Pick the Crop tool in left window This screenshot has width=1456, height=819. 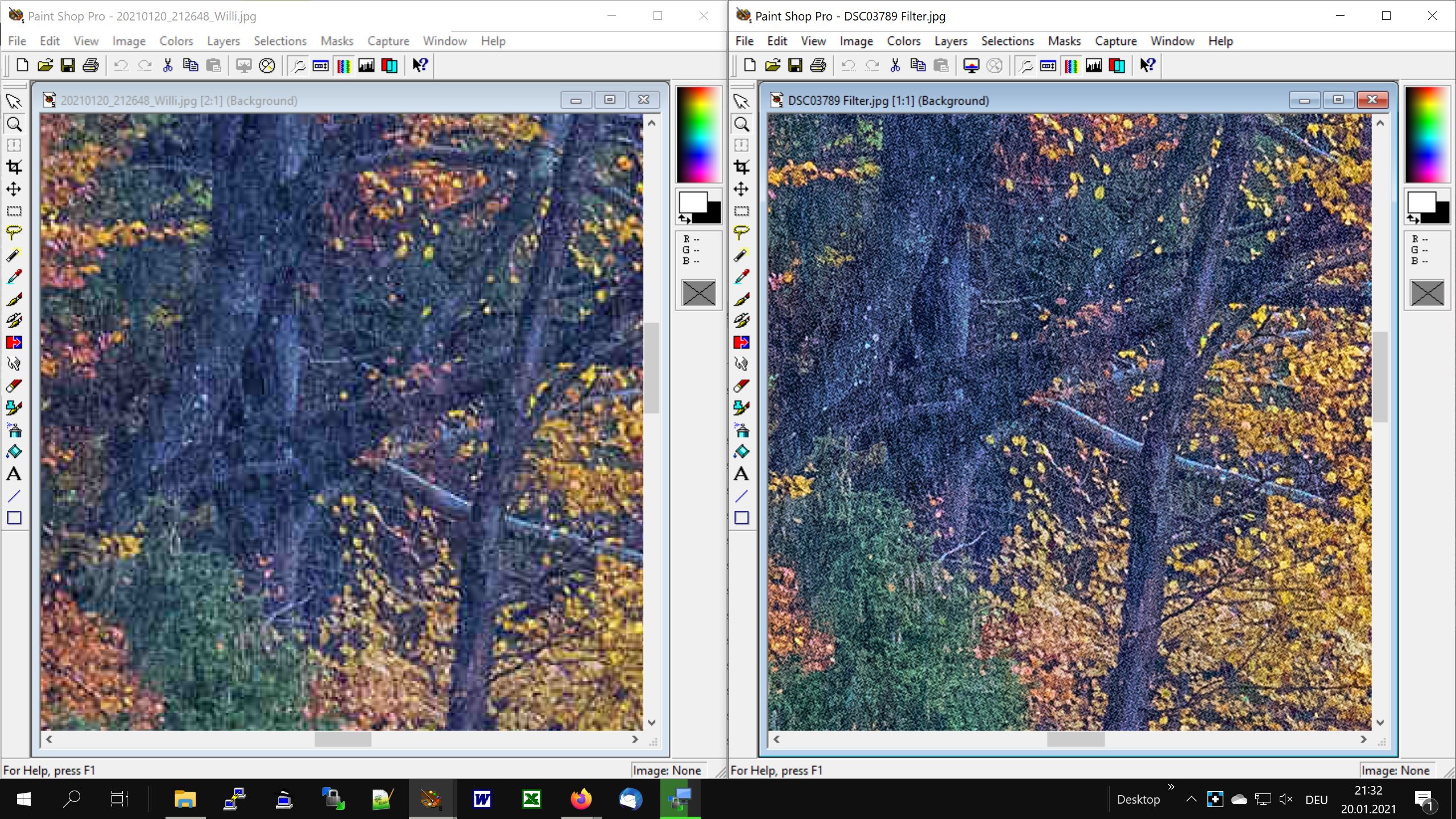point(14,167)
